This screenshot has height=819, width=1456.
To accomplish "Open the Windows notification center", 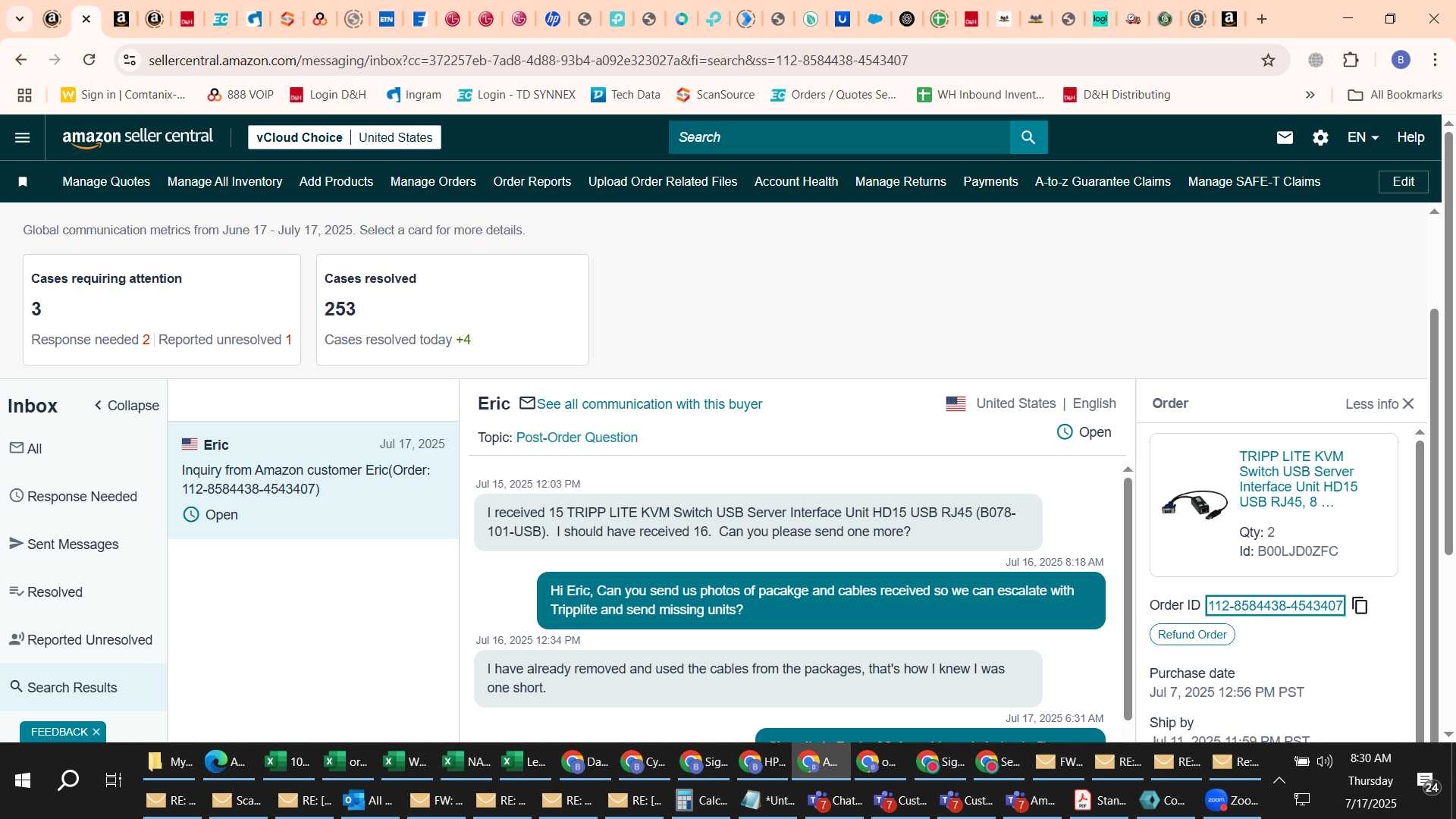I will (1428, 783).
